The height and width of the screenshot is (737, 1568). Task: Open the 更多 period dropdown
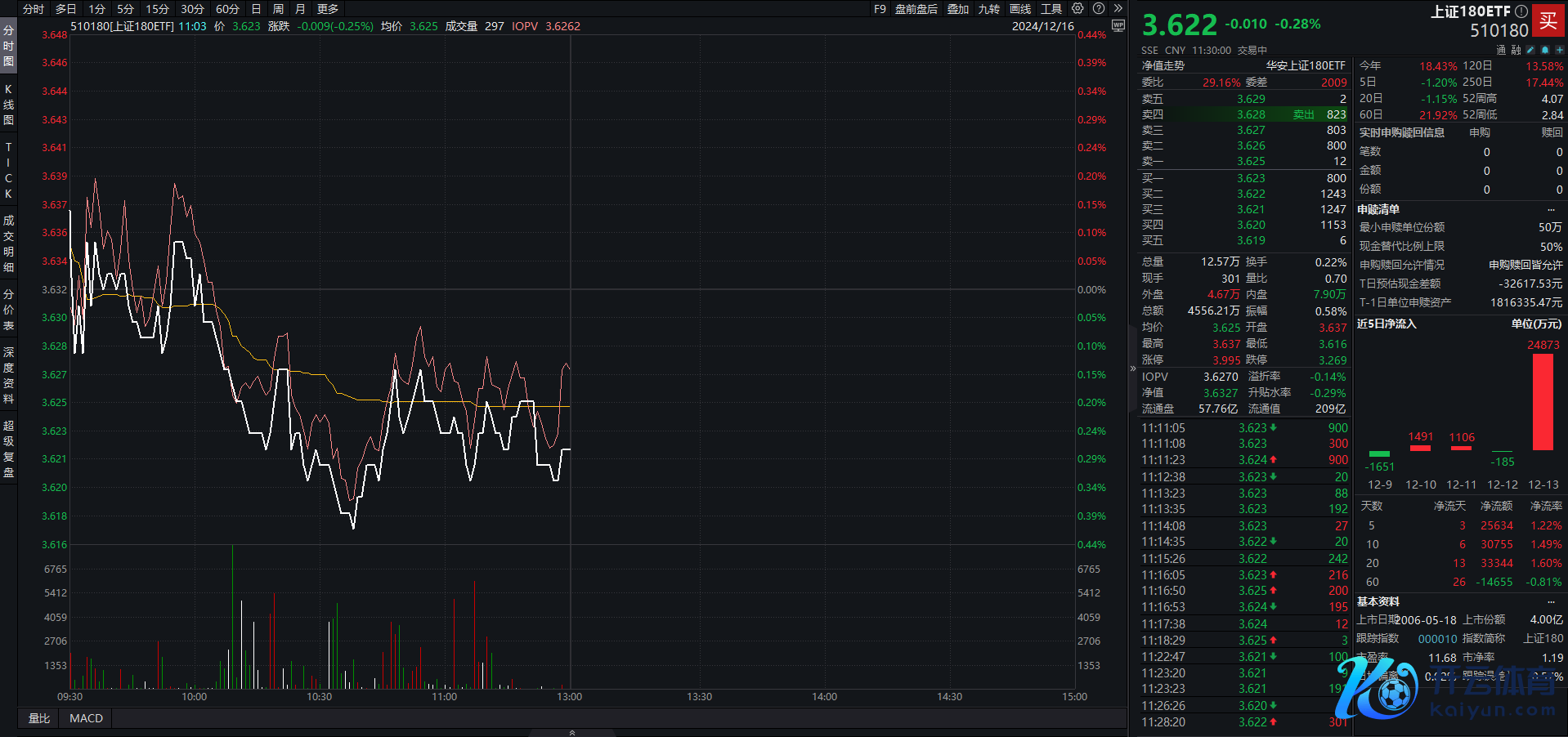(x=328, y=9)
